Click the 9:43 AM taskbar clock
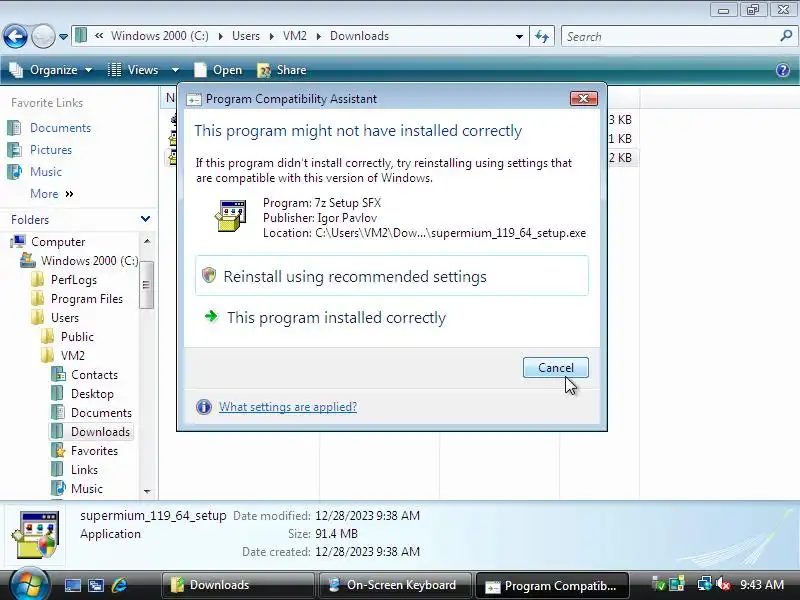Viewport: 800px width, 600px height. pos(762,585)
